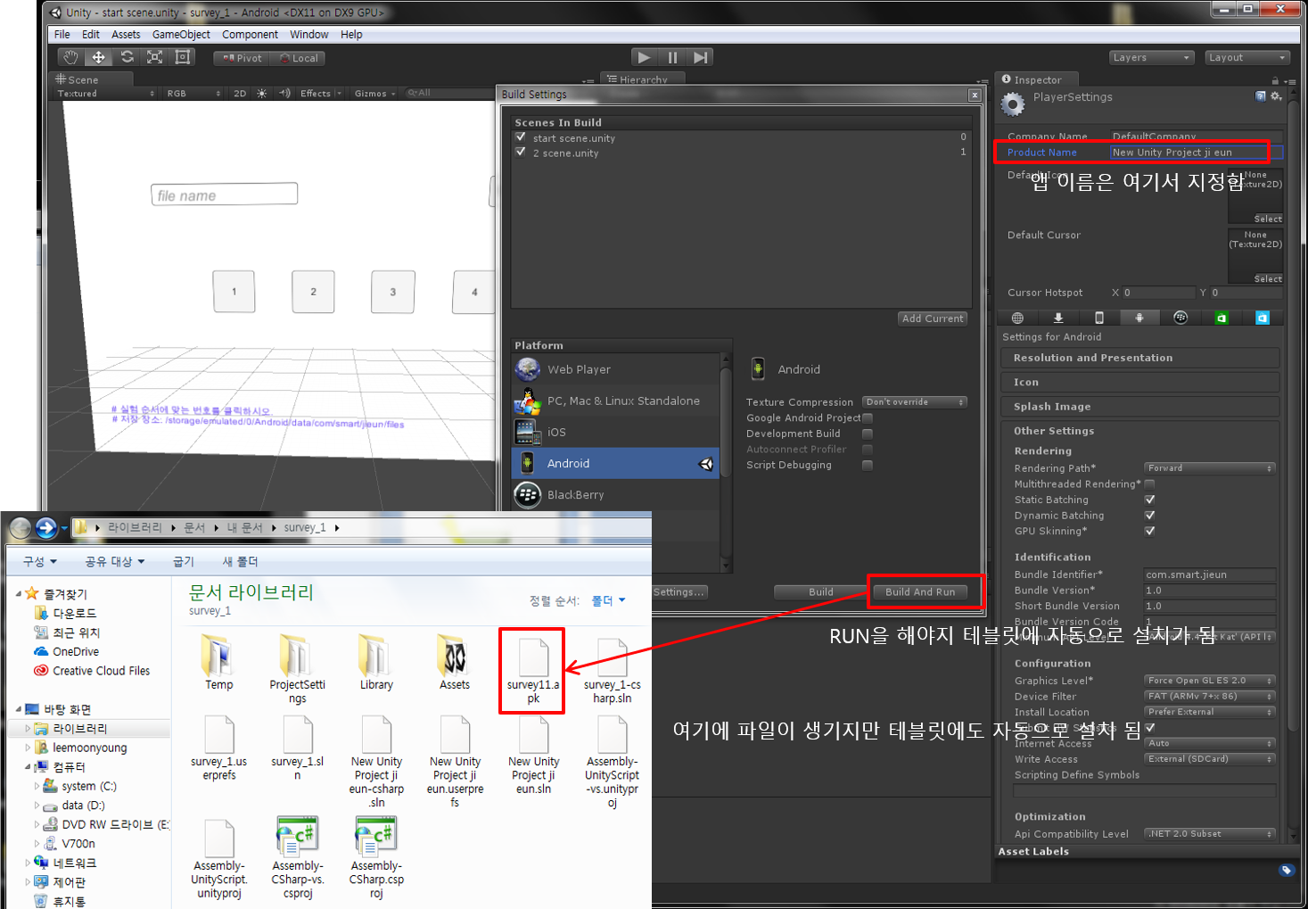Enable Multithreaded Rendering checkbox
Screen dimensions: 1316x909
point(1149,483)
